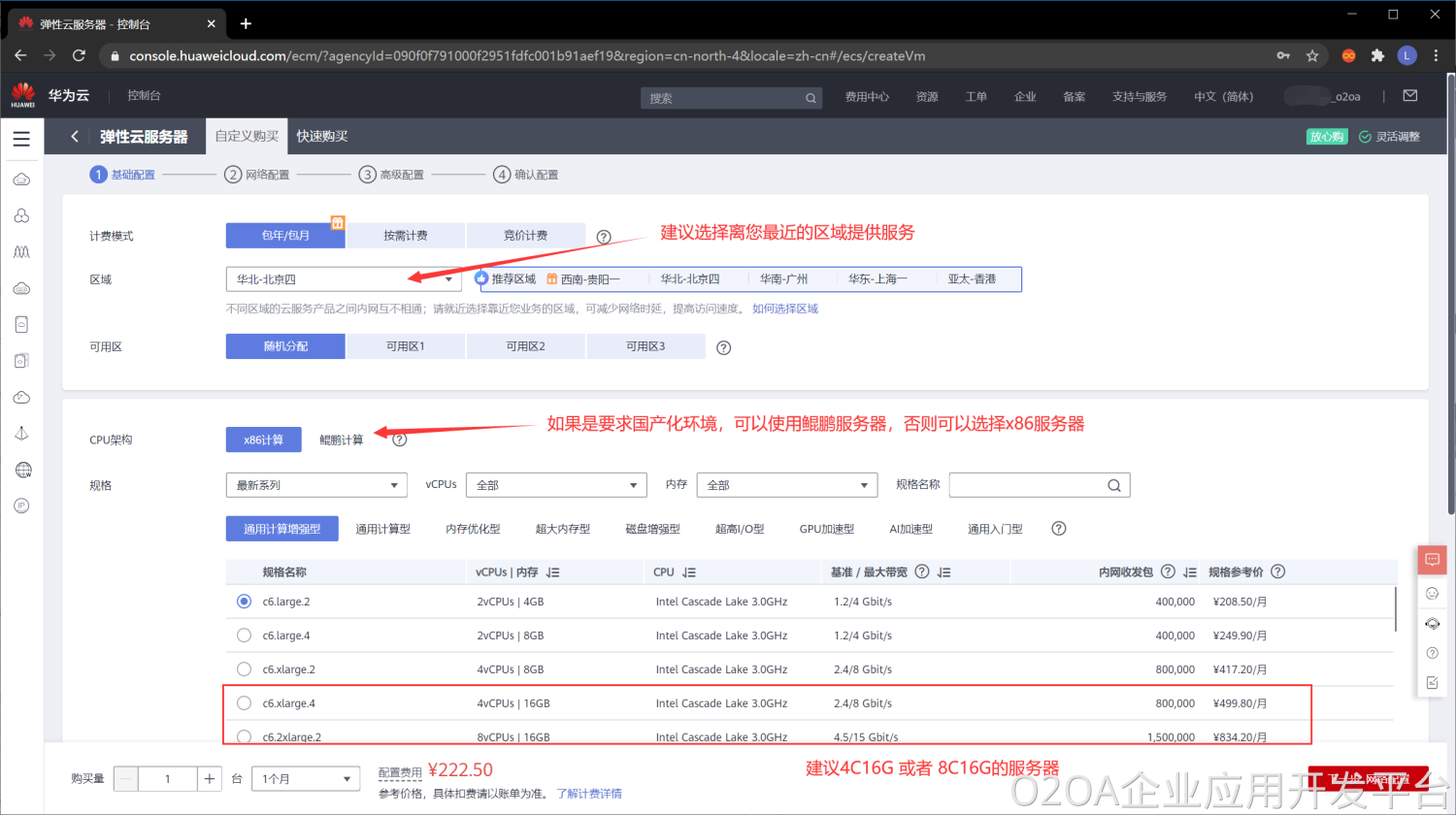Open the mail messages icon in header
Screen dimensions: 1456x815
pos(1410,96)
